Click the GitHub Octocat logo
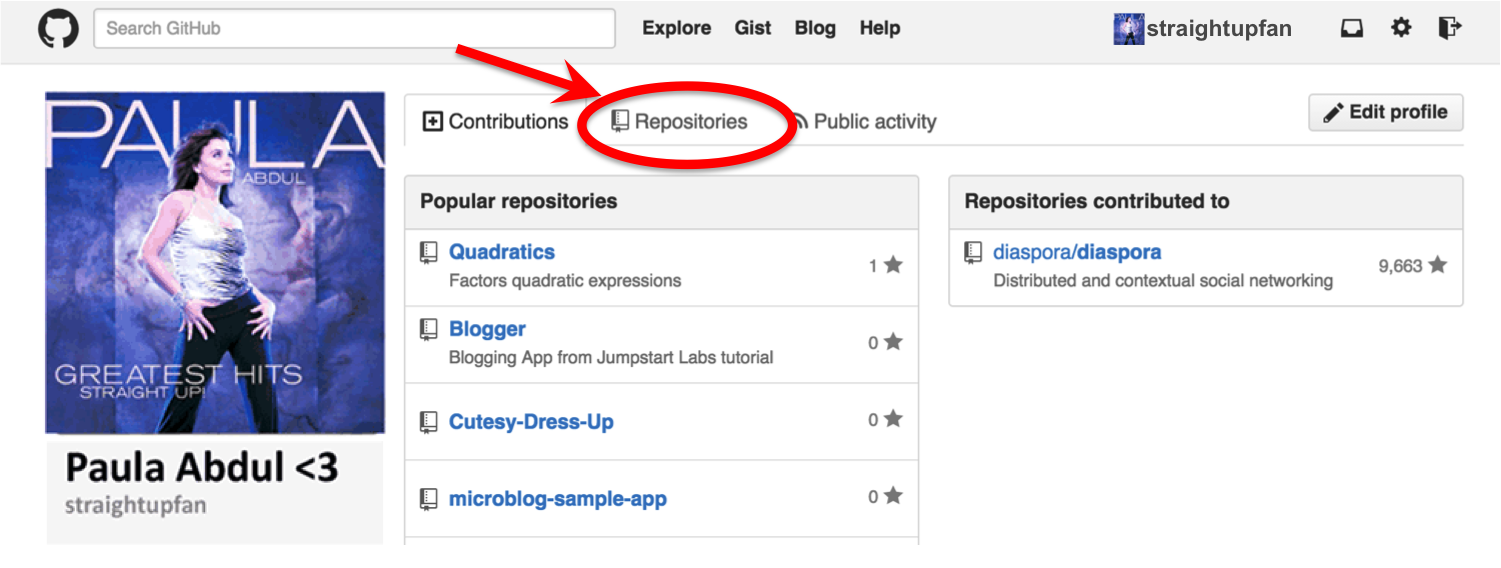 [x=58, y=29]
